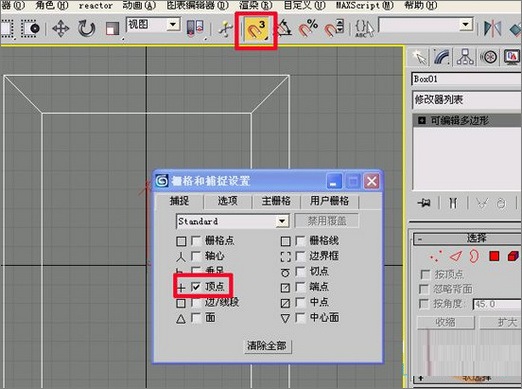Toggle the Spinner Snap magnet button
The width and height of the screenshot is (522, 389).
tap(334, 28)
